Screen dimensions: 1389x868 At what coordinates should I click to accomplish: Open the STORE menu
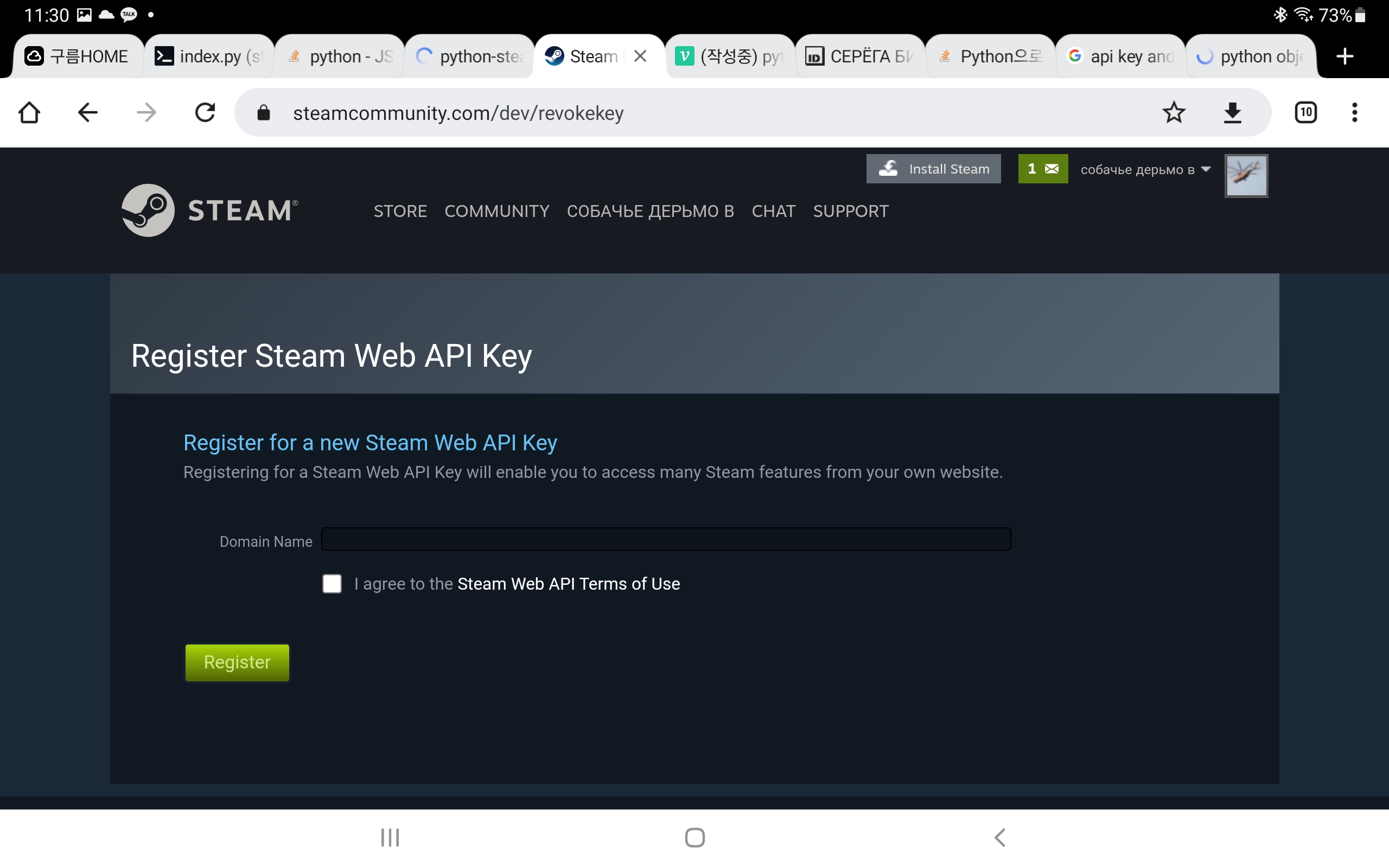(400, 211)
